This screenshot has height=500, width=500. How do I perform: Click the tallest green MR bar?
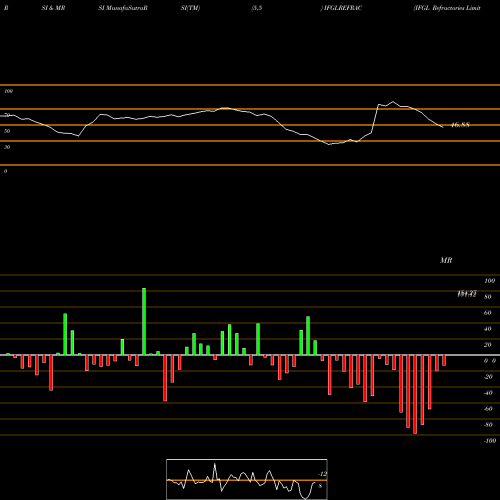point(144,321)
